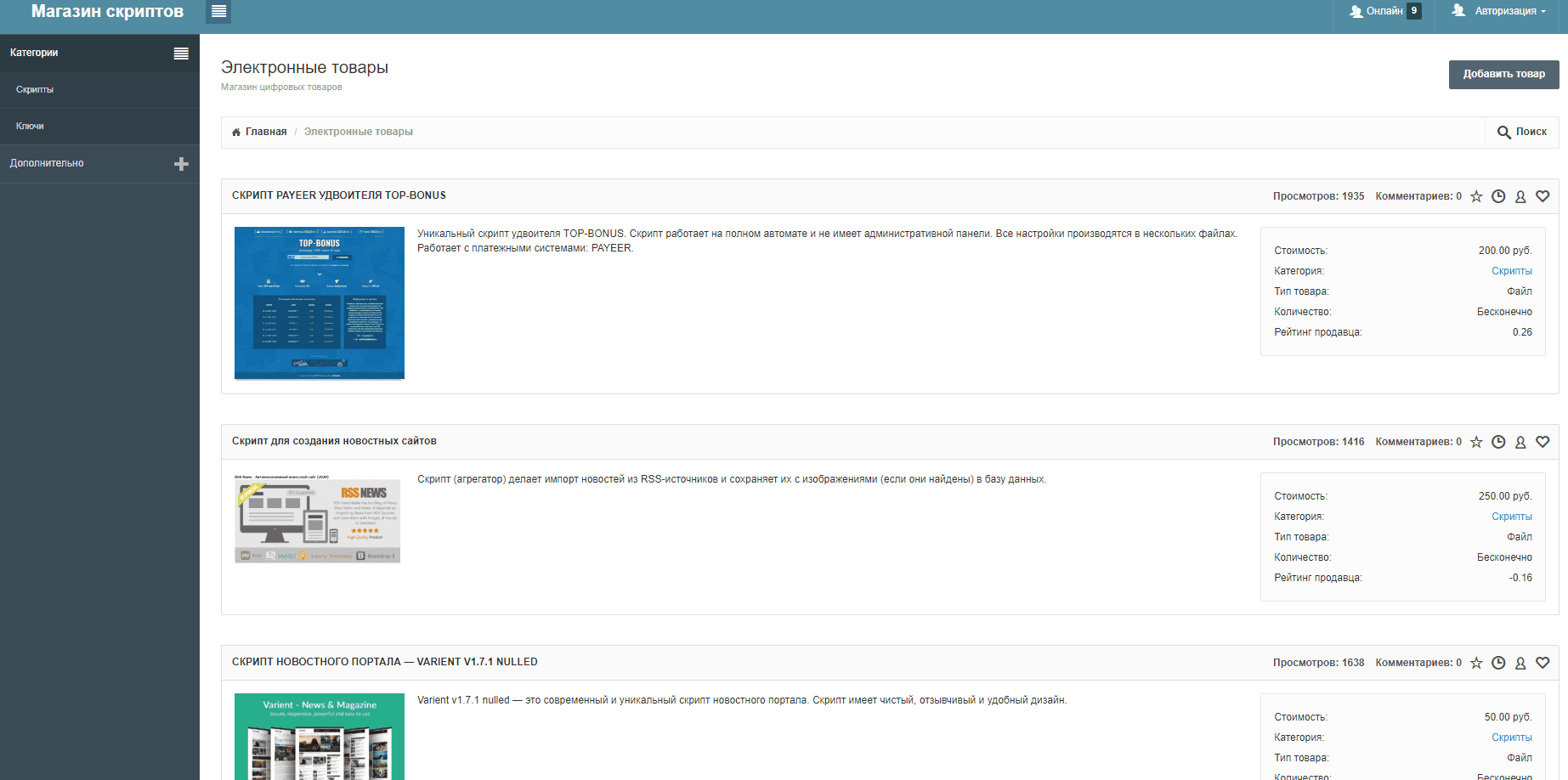
Task: Open the TOP-BONUS script thumbnail image
Action: [x=320, y=302]
